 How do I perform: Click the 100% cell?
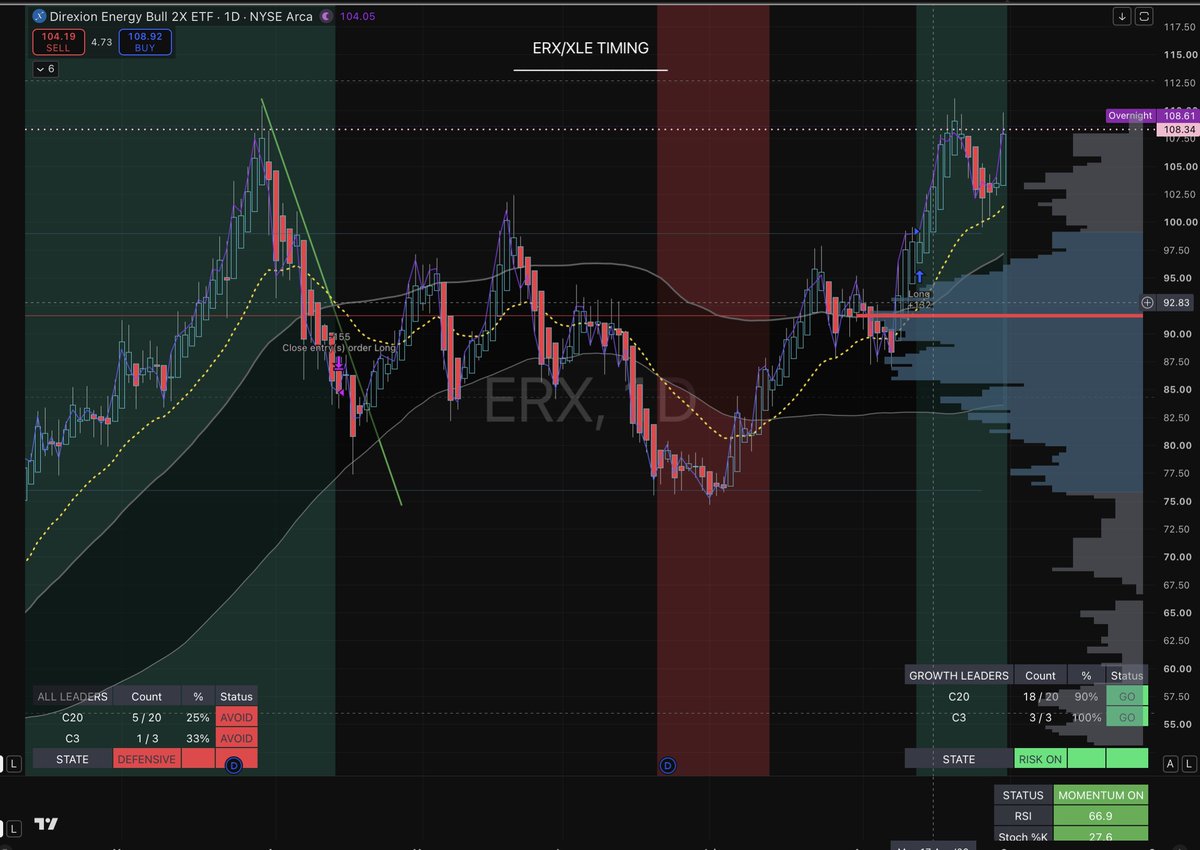(x=1086, y=717)
